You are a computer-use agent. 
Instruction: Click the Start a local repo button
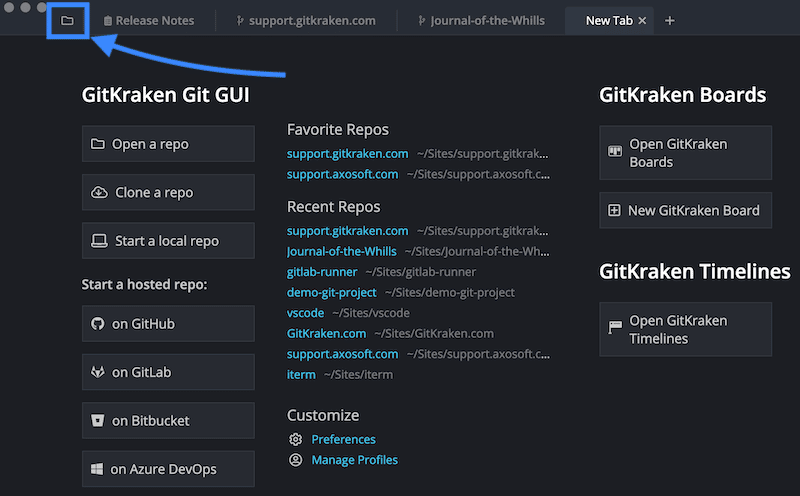pos(168,241)
